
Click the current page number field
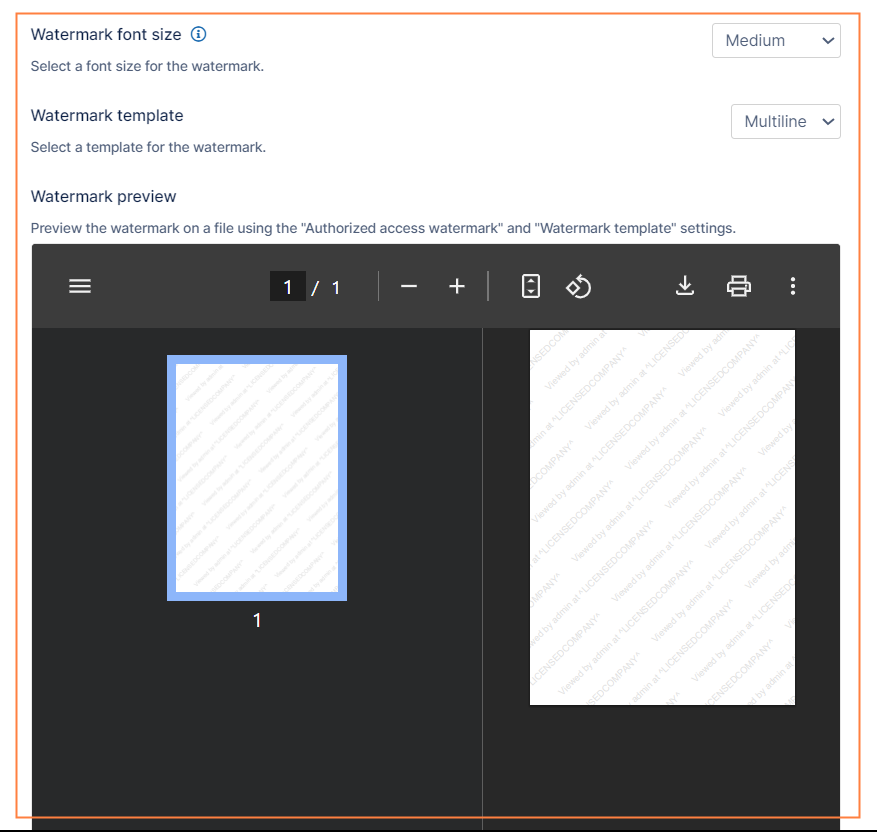pyautogui.click(x=288, y=287)
